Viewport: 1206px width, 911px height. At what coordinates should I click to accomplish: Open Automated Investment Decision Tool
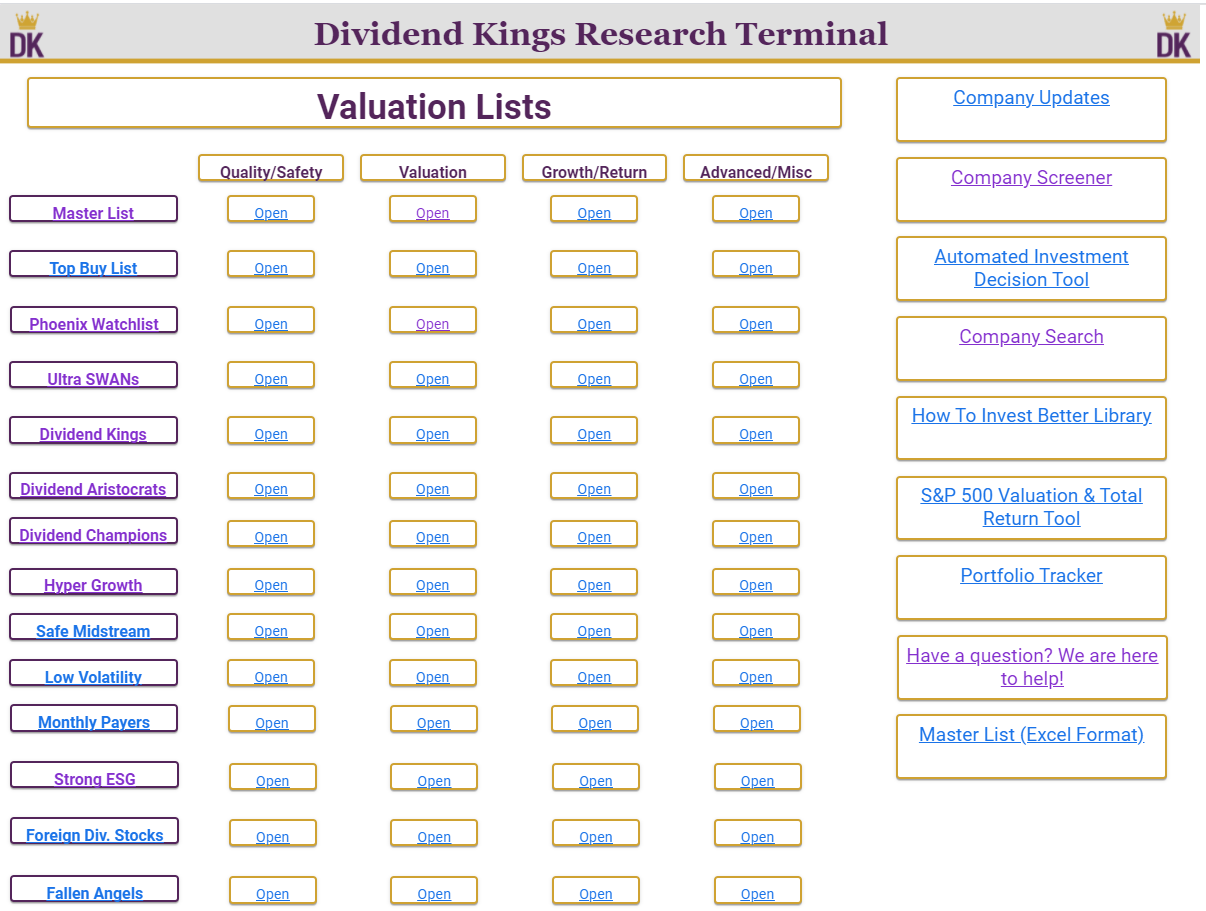click(1031, 268)
